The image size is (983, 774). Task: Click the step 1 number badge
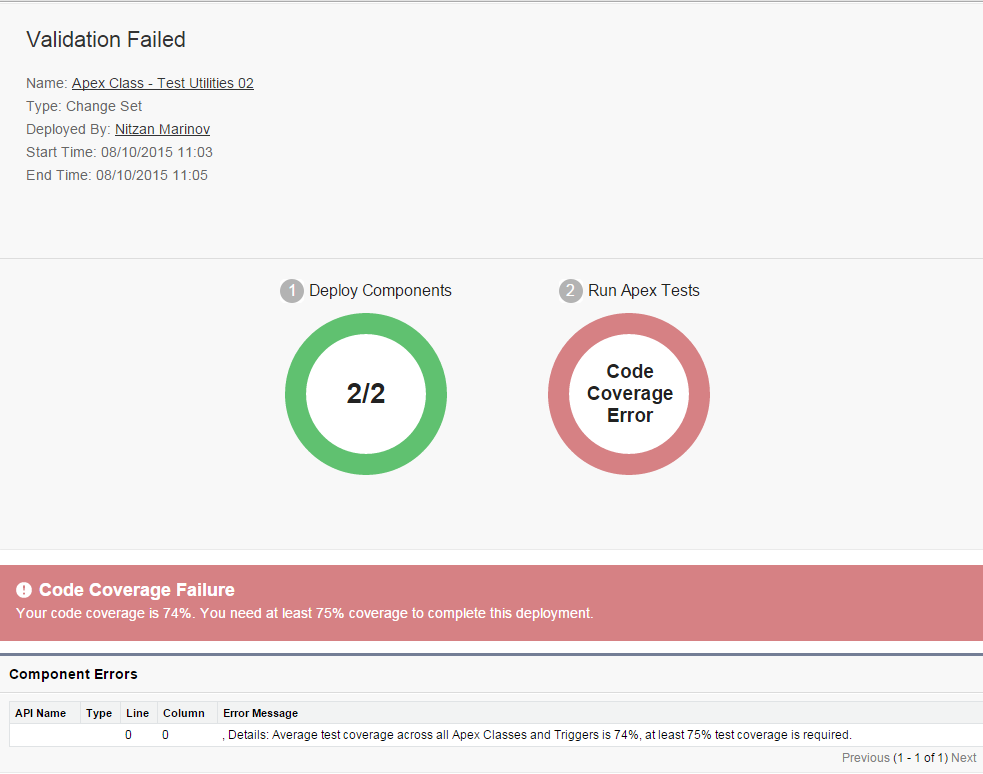[292, 291]
